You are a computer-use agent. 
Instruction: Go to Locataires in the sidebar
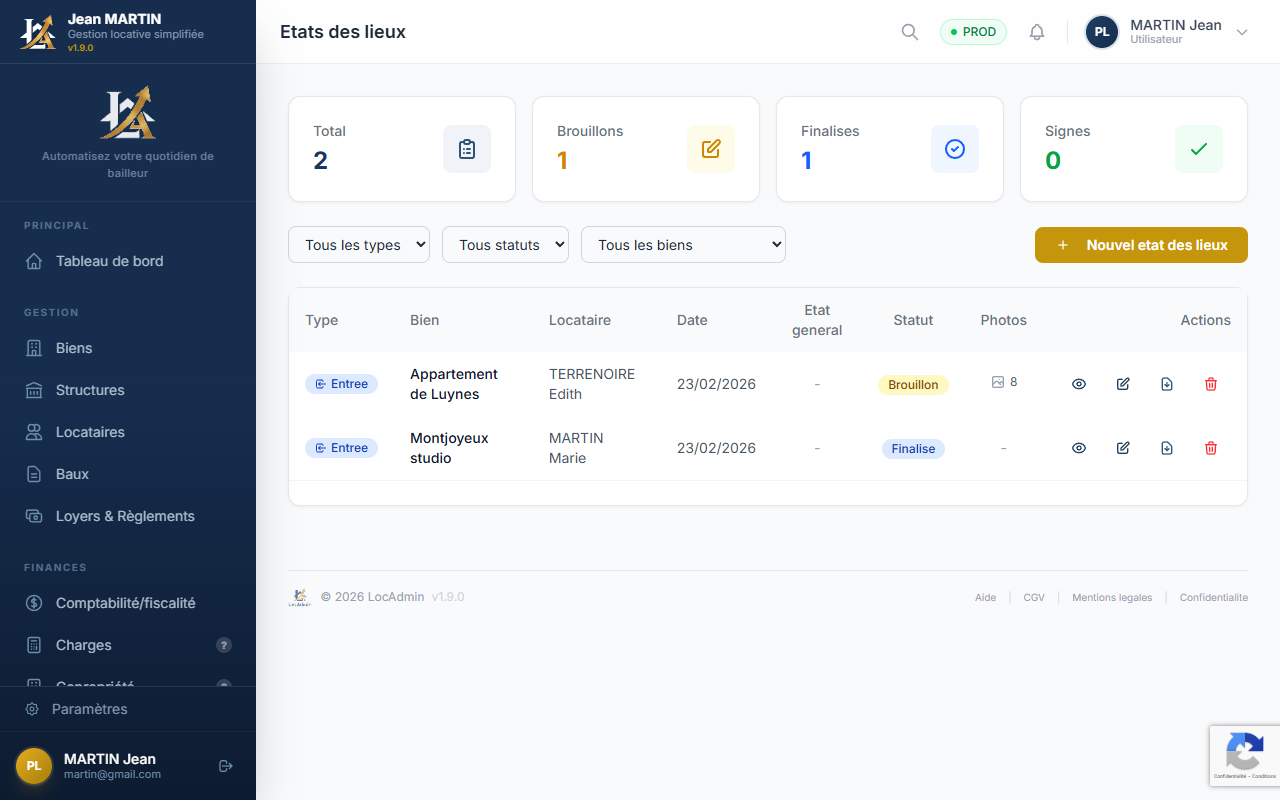90,432
